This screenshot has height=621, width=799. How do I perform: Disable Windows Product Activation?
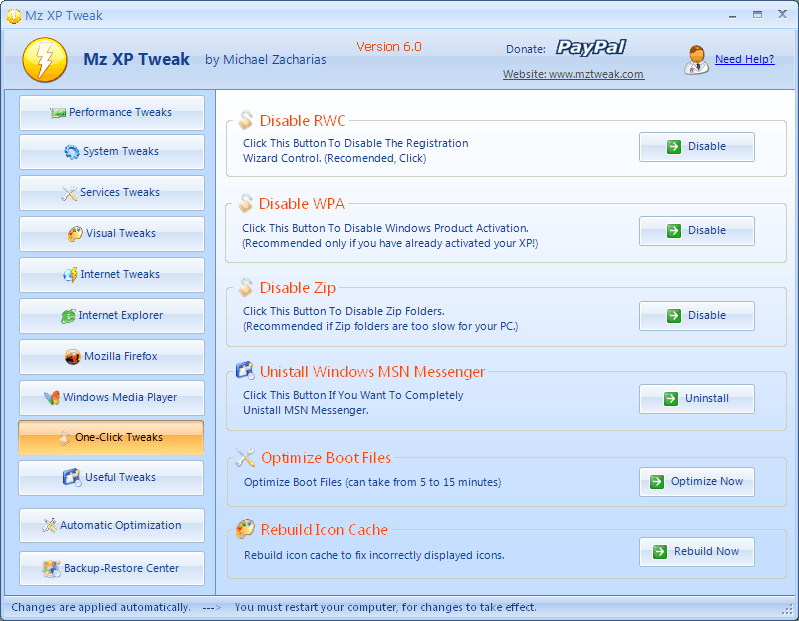pos(697,231)
